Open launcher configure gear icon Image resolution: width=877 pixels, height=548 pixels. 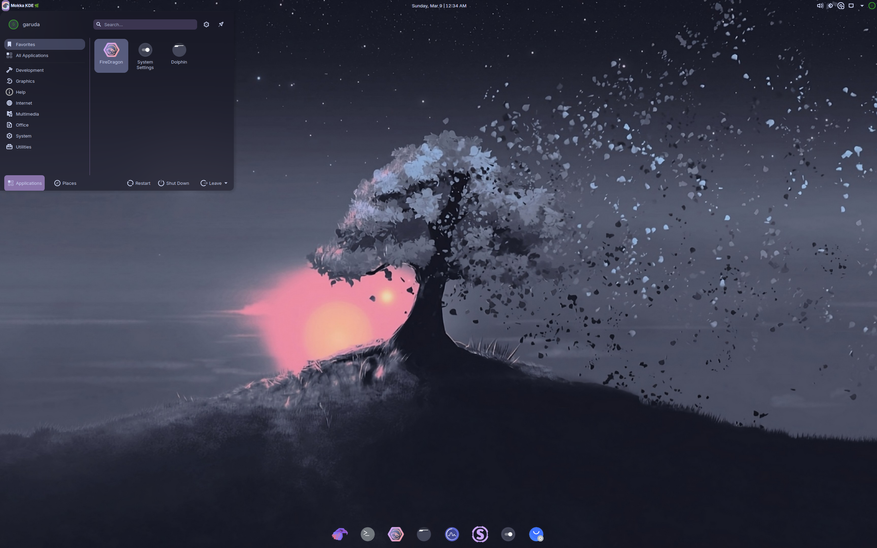(206, 25)
